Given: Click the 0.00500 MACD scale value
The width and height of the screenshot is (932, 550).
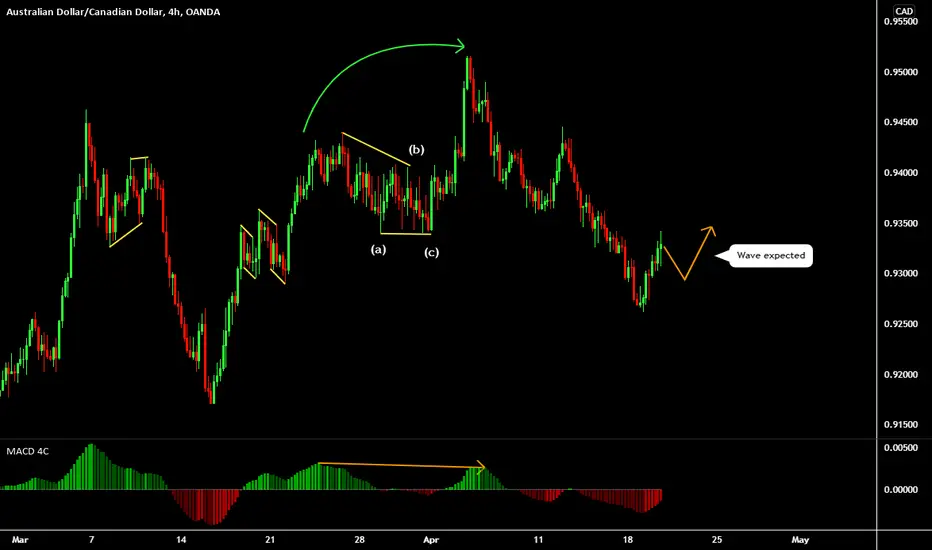Looking at the screenshot, I should pyautogui.click(x=900, y=448).
